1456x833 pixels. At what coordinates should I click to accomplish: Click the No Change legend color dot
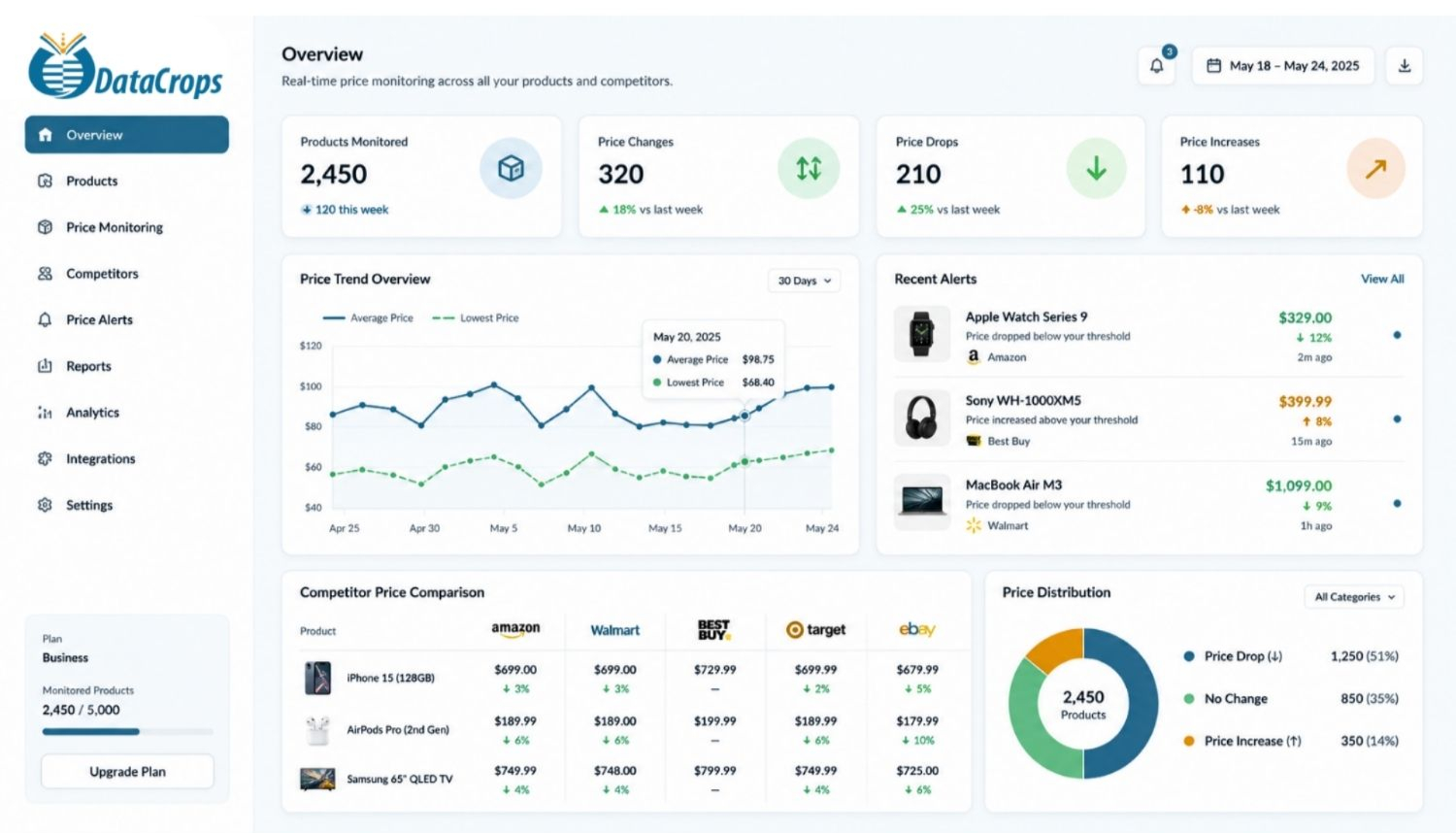coord(1188,698)
